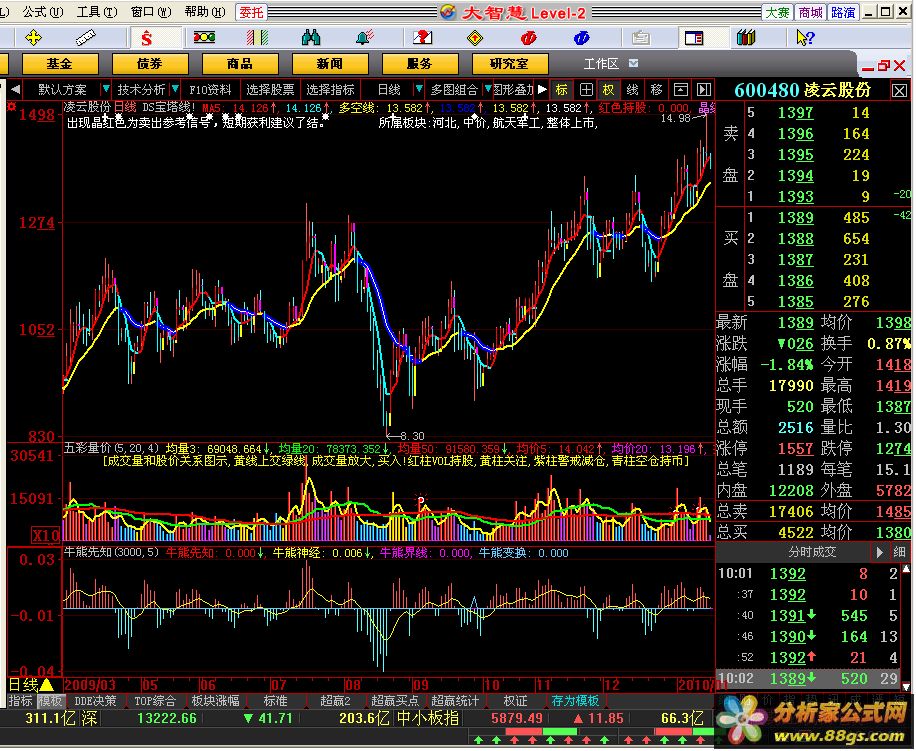Image resolution: width=916 pixels, height=751 pixels.
Task: Click the 债券 yellow button
Action: pyautogui.click(x=150, y=64)
